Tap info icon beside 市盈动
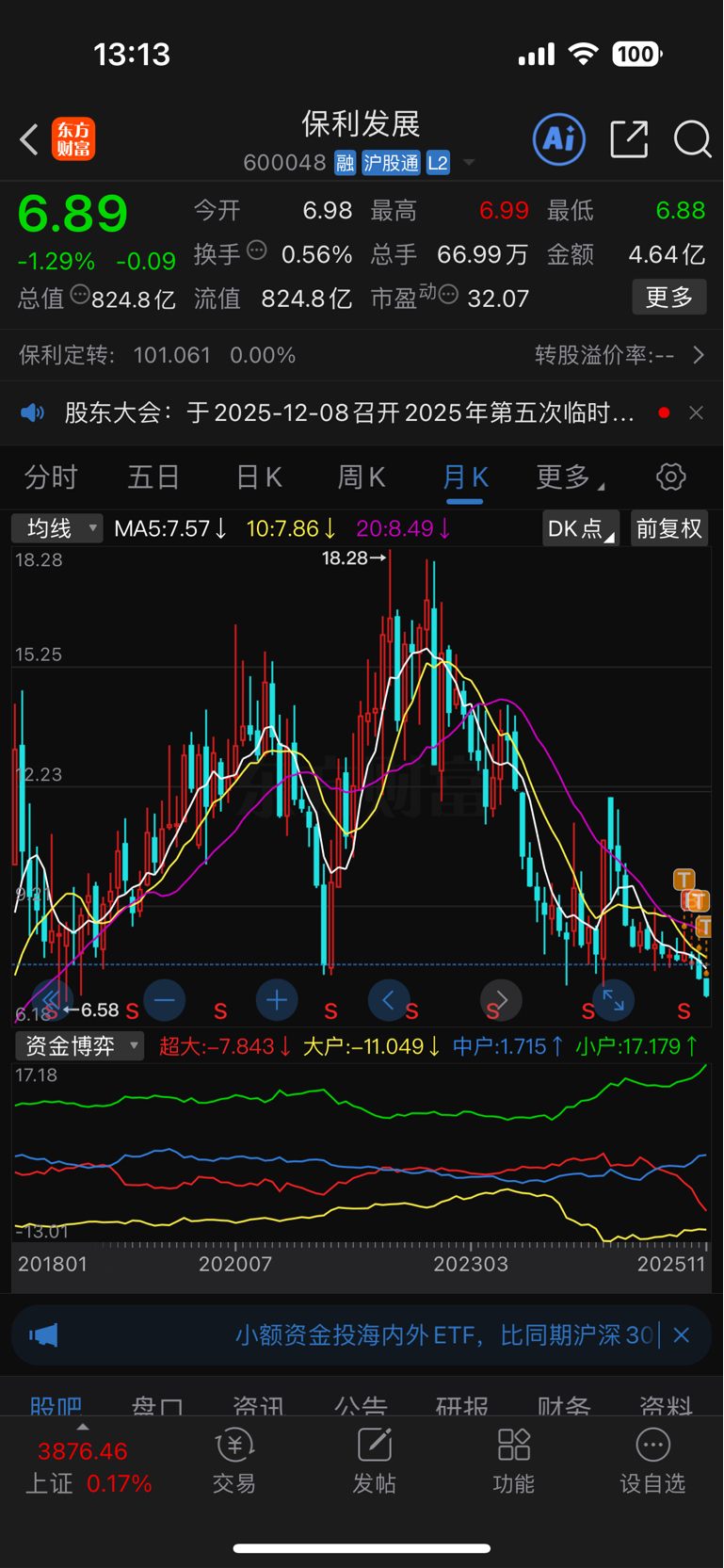 448,295
